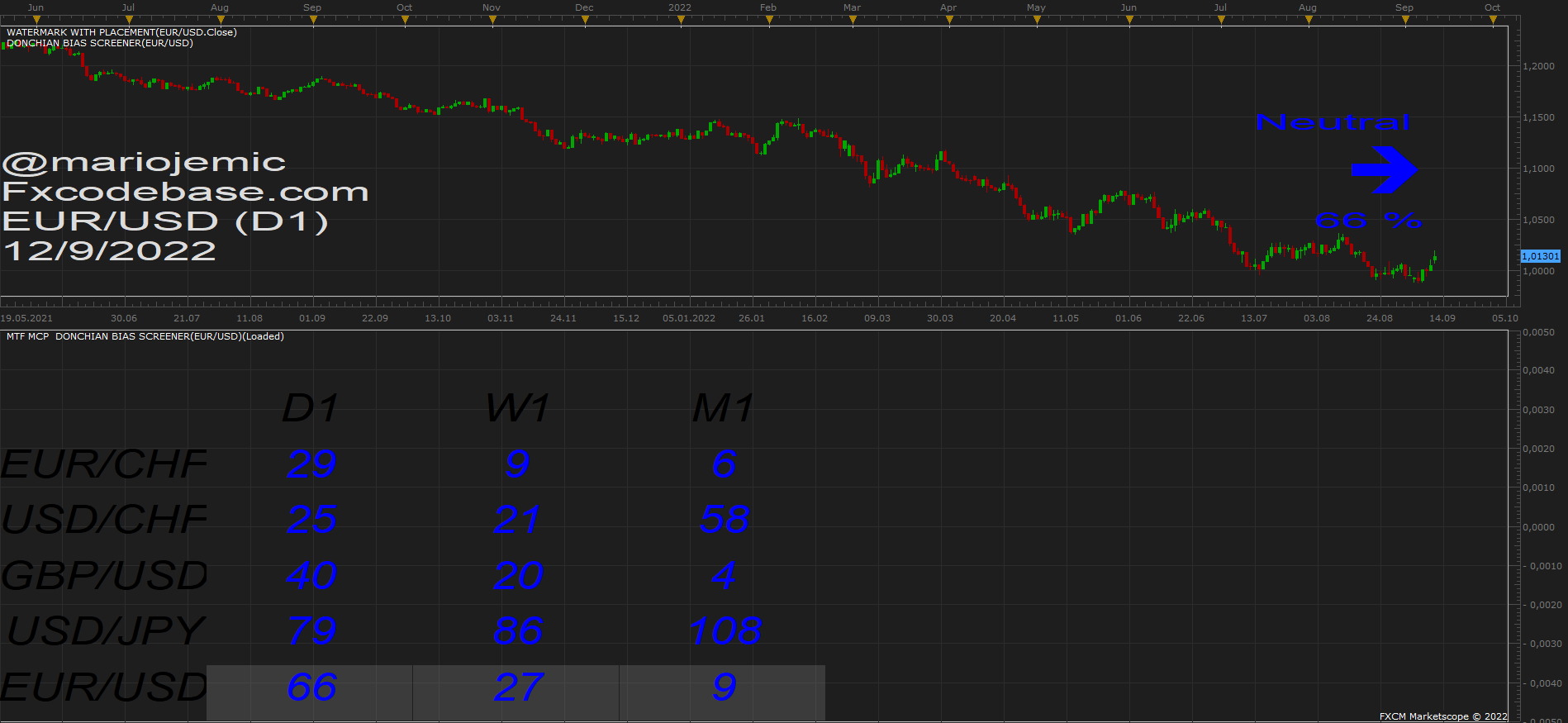This screenshot has height=723, width=1568.
Task: Click USD/CHF M1 value 58
Action: point(725,520)
